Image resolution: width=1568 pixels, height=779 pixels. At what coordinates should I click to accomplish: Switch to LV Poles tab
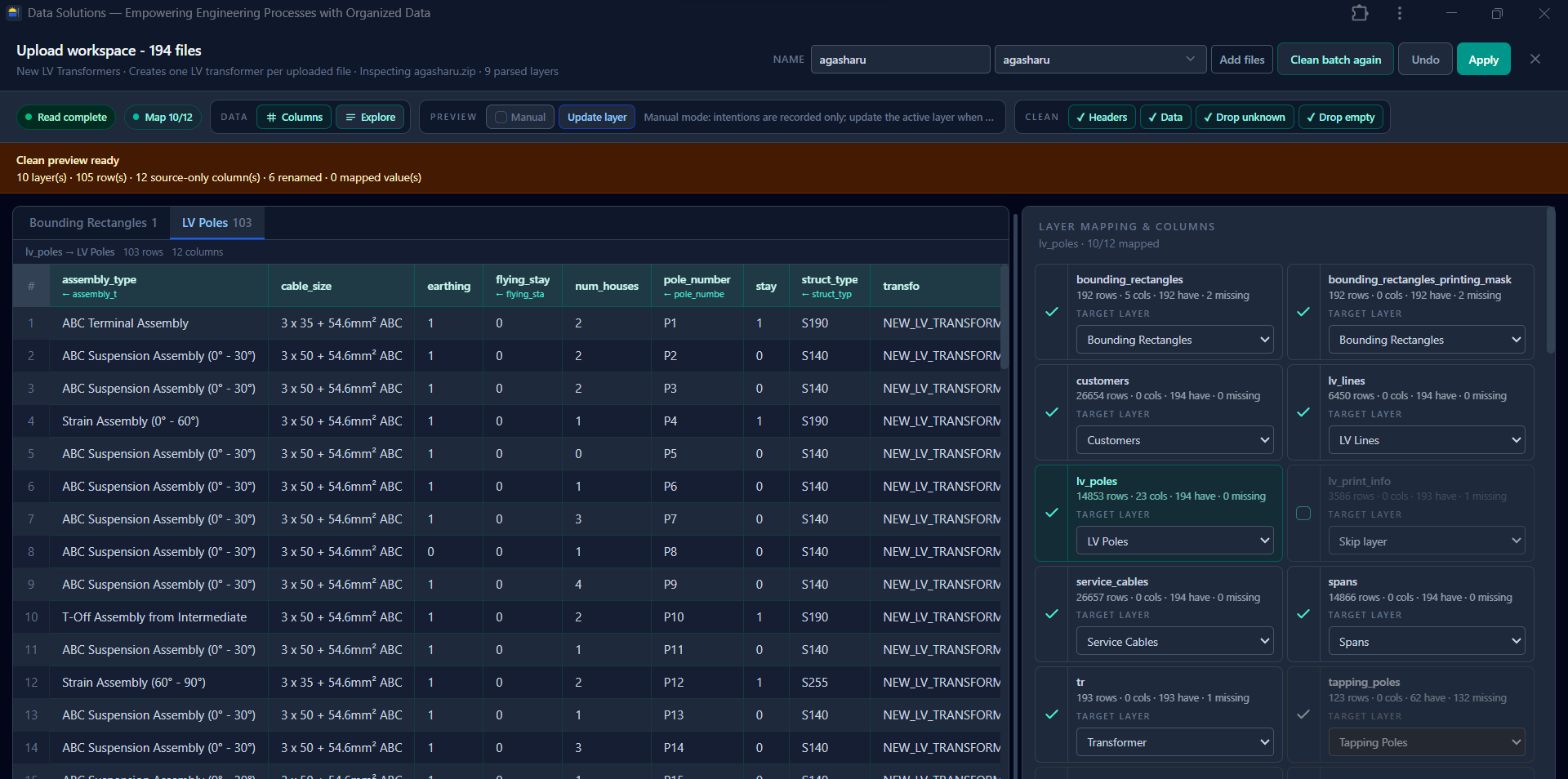[x=216, y=223]
